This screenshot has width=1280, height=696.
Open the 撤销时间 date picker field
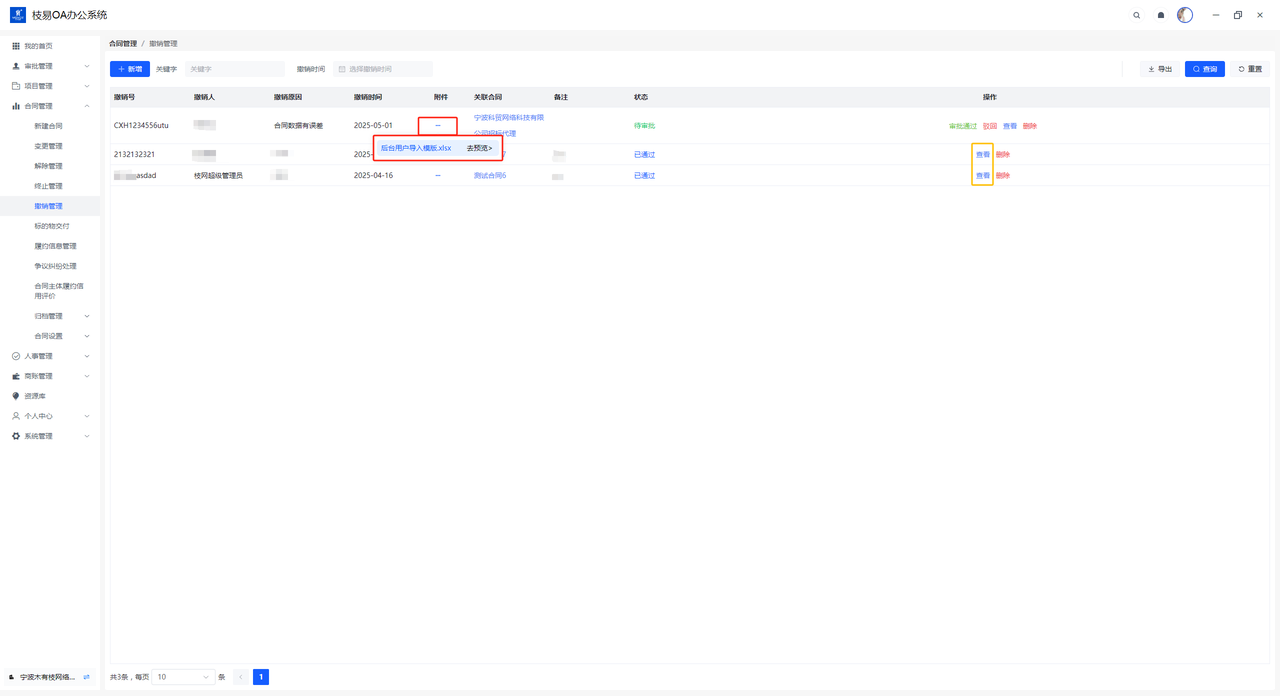[x=383, y=69]
